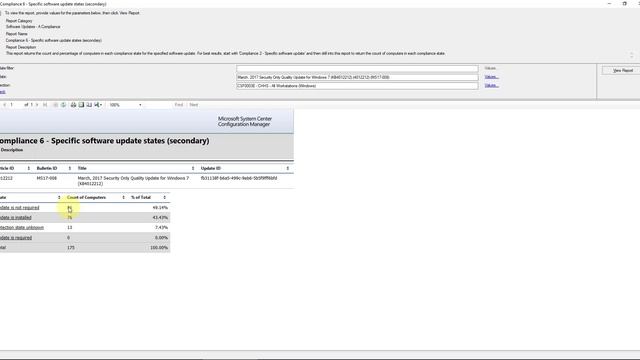Open the 'Update is not required' link
Screen dimensions: 640x360
pos(20,208)
